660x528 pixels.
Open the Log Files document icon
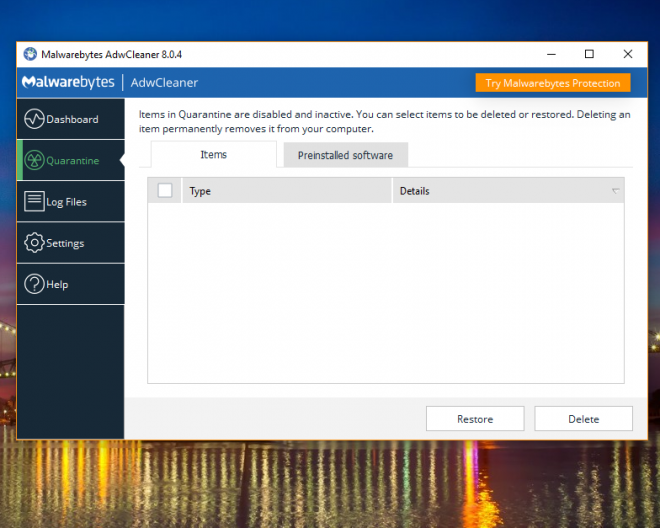pos(34,201)
